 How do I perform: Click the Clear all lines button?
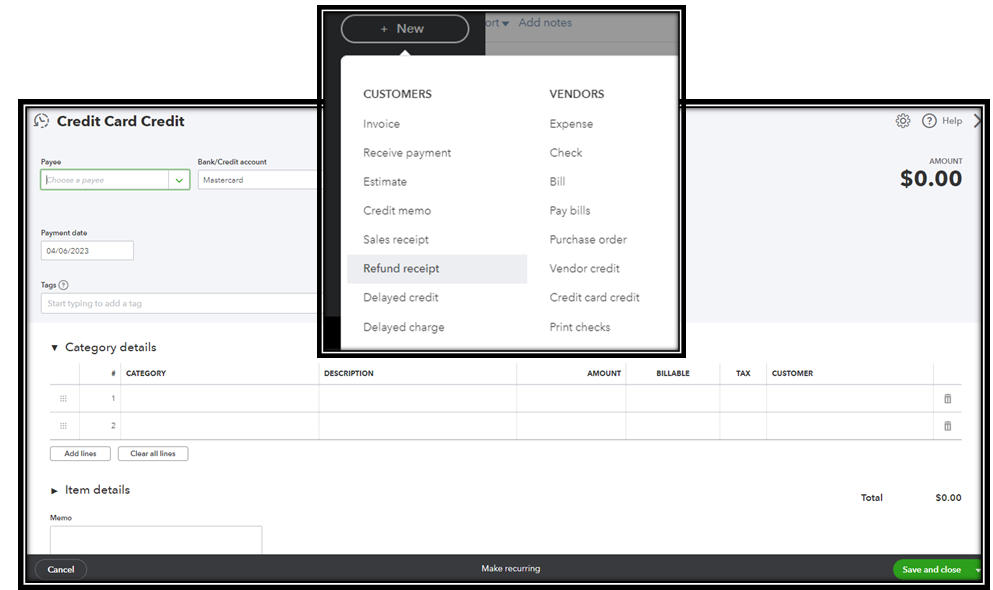coord(153,454)
